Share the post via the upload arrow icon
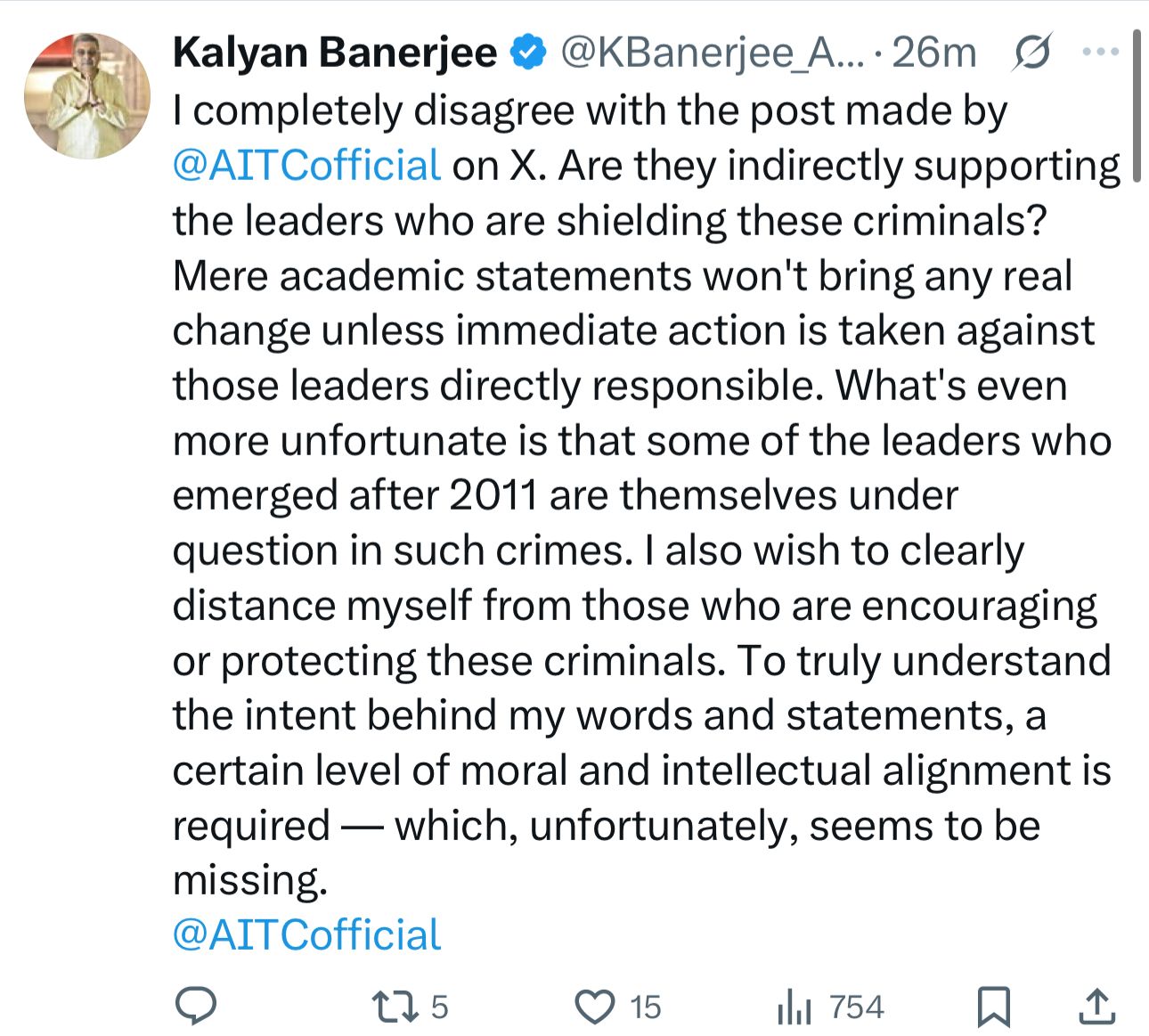1149x1036 pixels. pos(1097,1007)
